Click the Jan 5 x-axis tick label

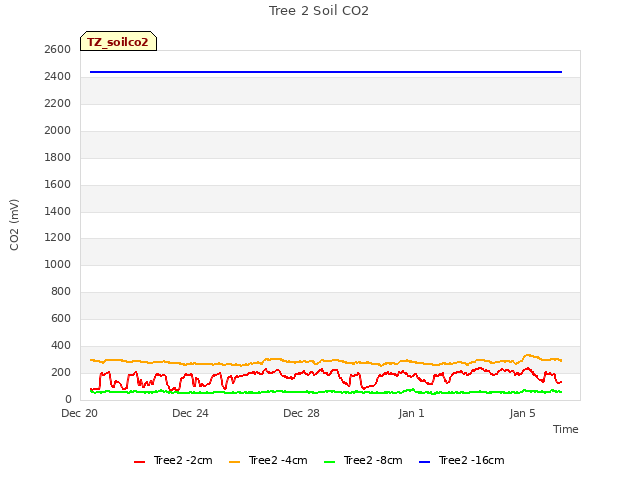(x=522, y=413)
